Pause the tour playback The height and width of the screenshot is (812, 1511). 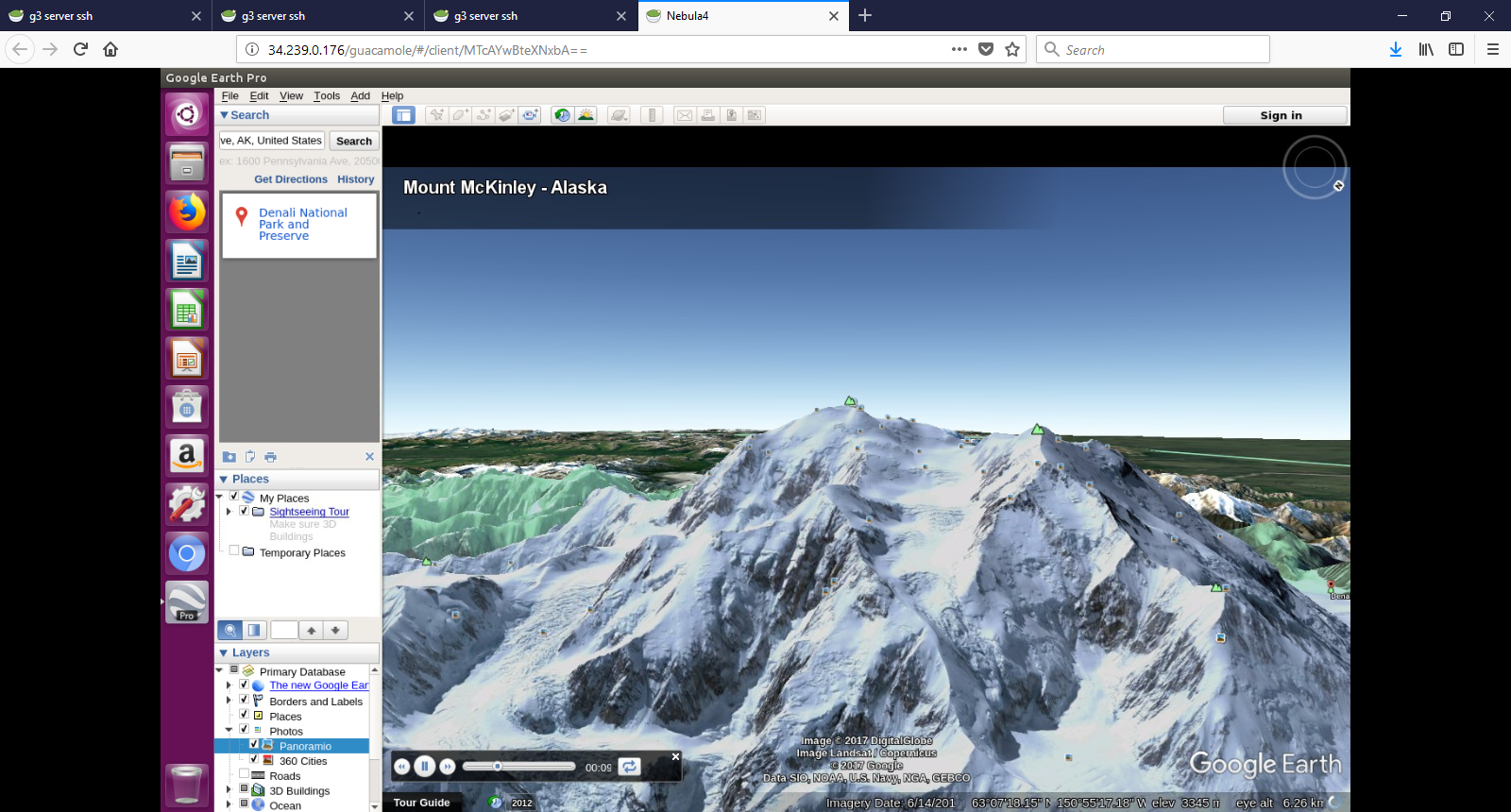click(425, 767)
